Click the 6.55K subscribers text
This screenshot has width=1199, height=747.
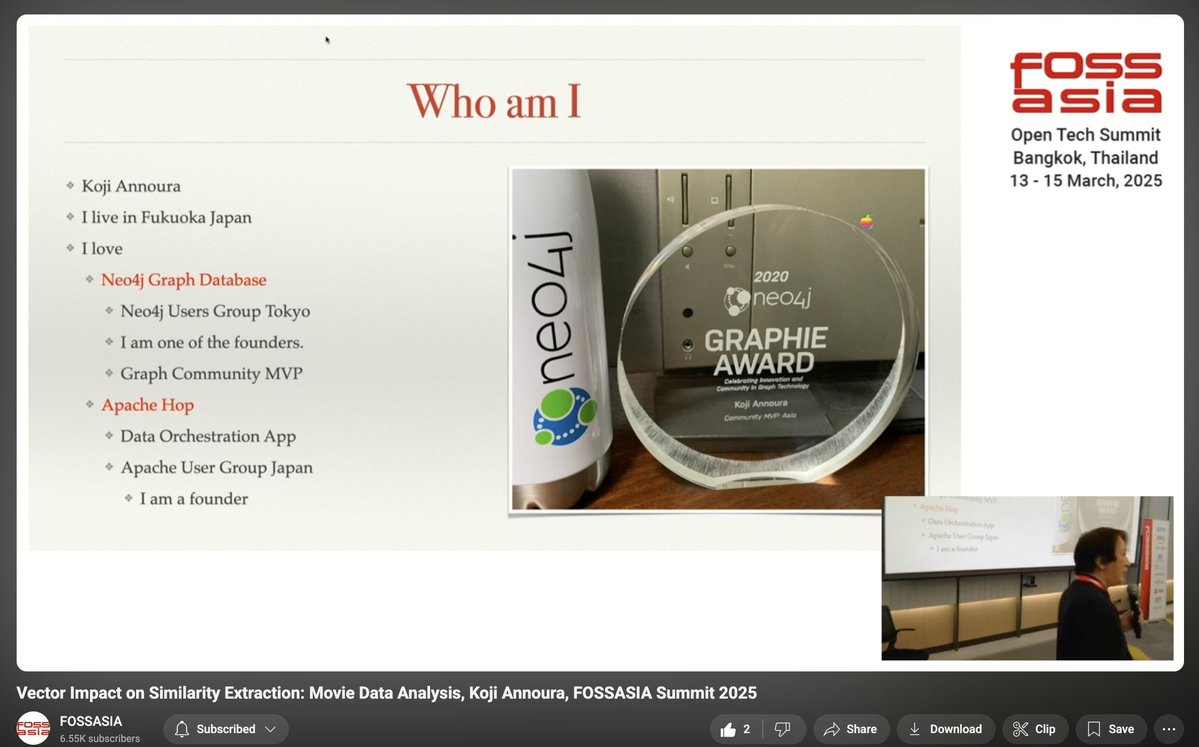(99, 739)
